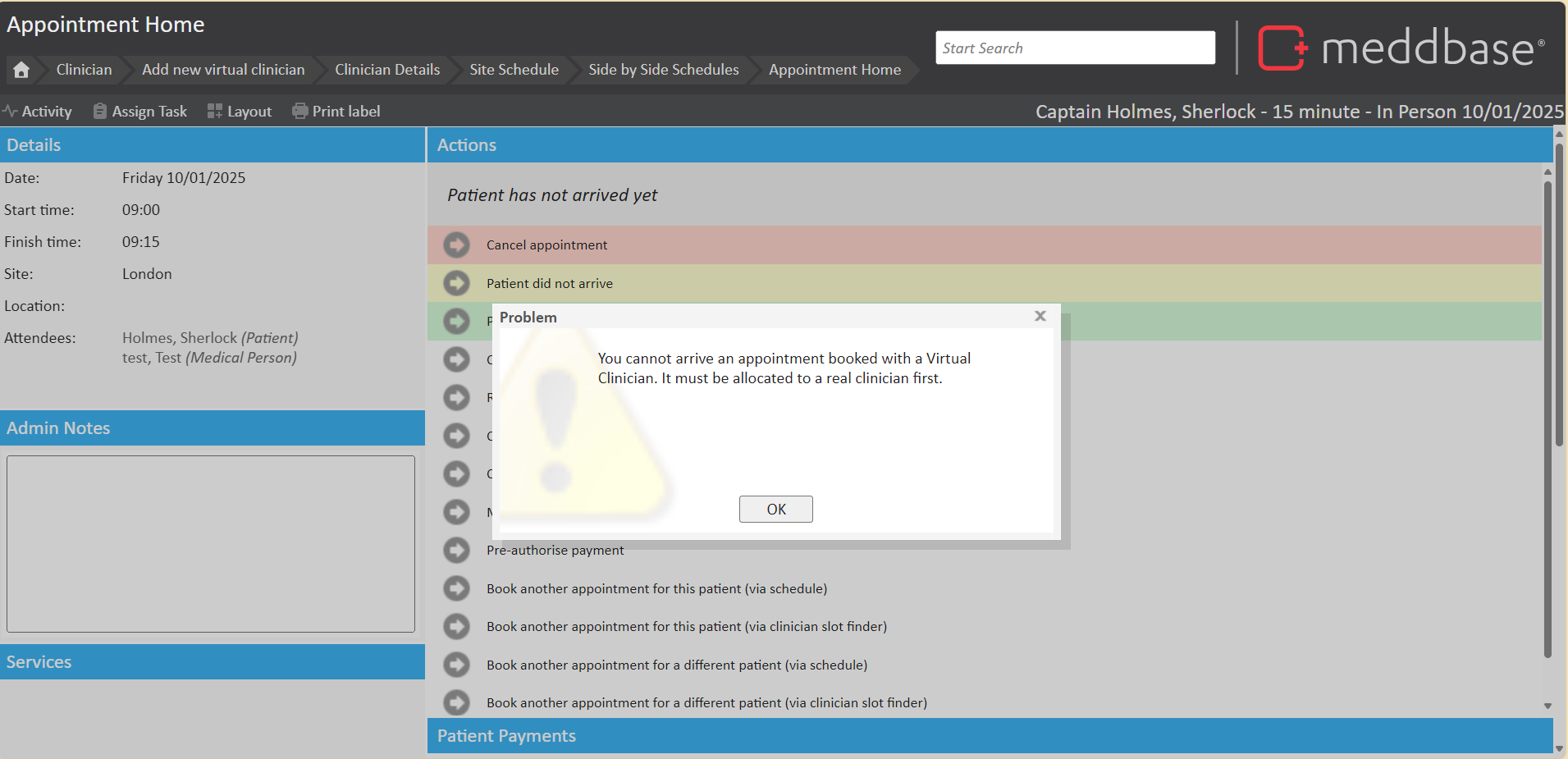This screenshot has width=1568, height=759.
Task: Click arrow icon beside Pre-authorise payment
Action: [x=457, y=550]
